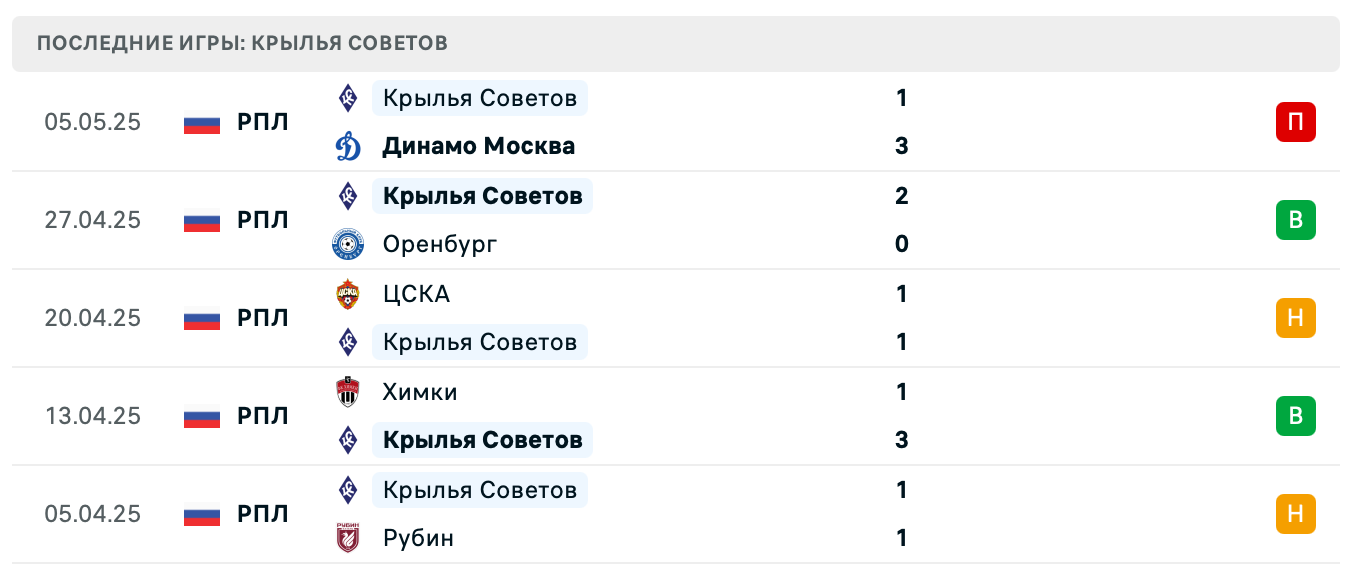Select РПЛ label in the 13.04.25 row
This screenshot has width=1352, height=578.
pyautogui.click(x=263, y=416)
